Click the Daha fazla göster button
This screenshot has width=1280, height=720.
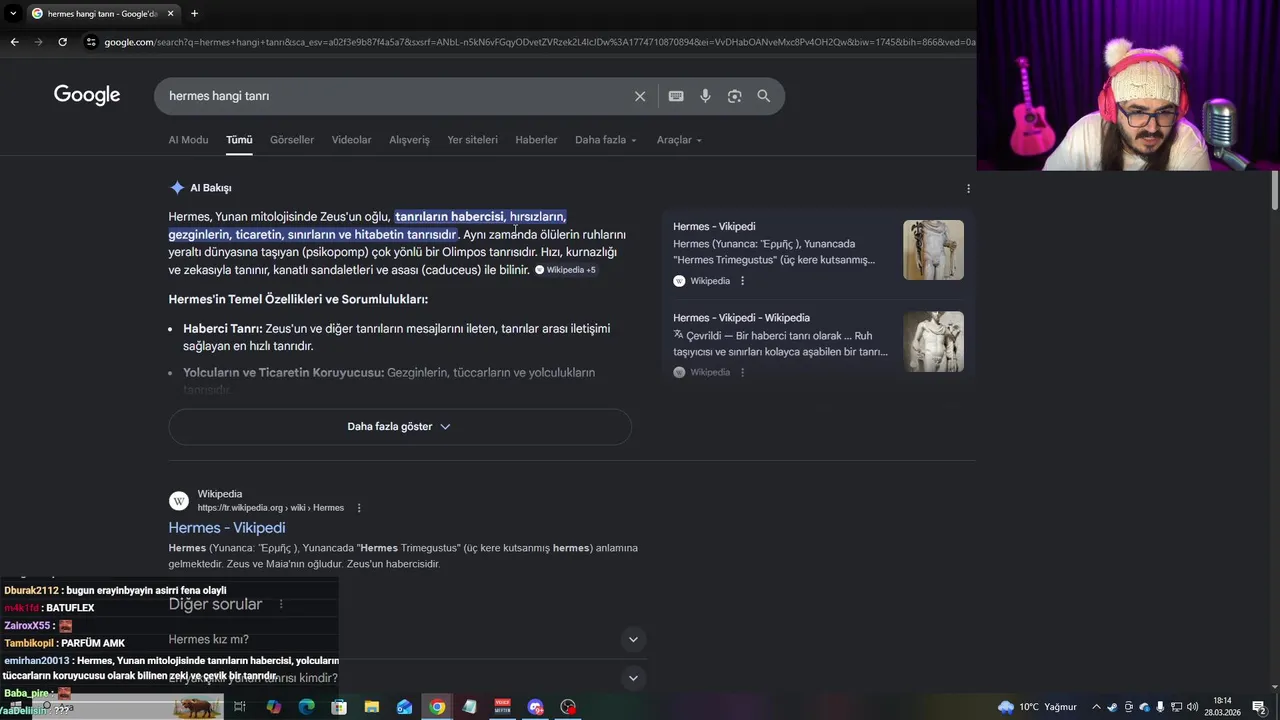400,426
